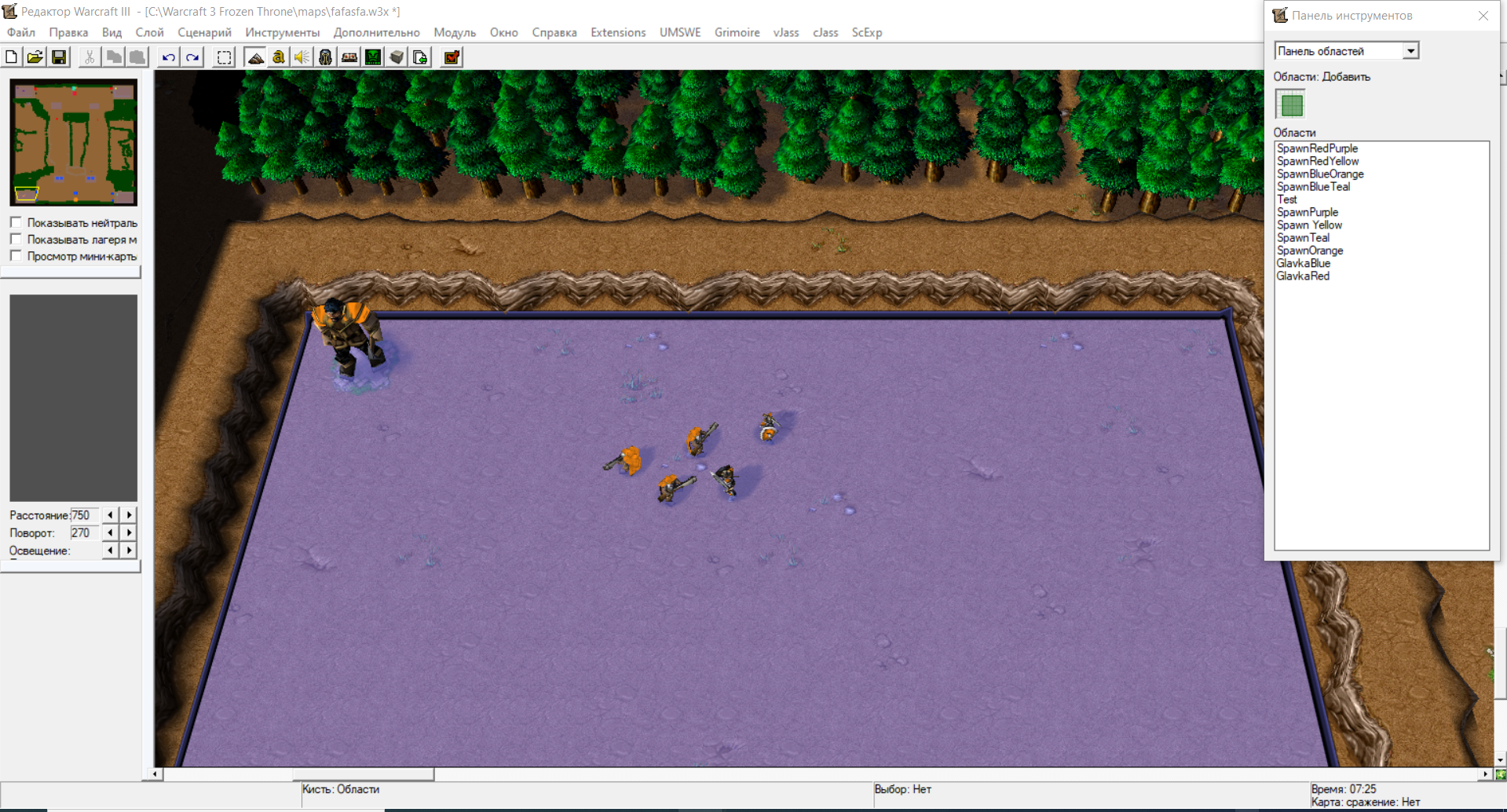The image size is (1507, 812).
Task: Open the Вид menu
Action: (x=112, y=32)
